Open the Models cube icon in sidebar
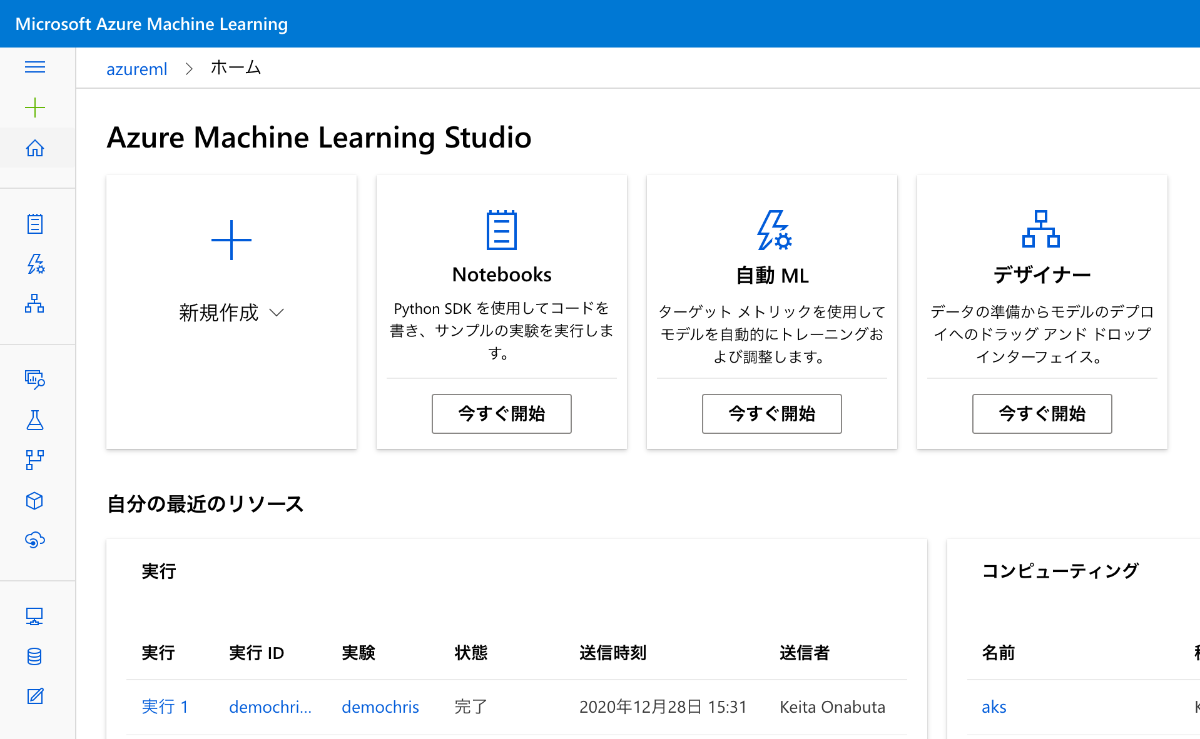 tap(35, 500)
